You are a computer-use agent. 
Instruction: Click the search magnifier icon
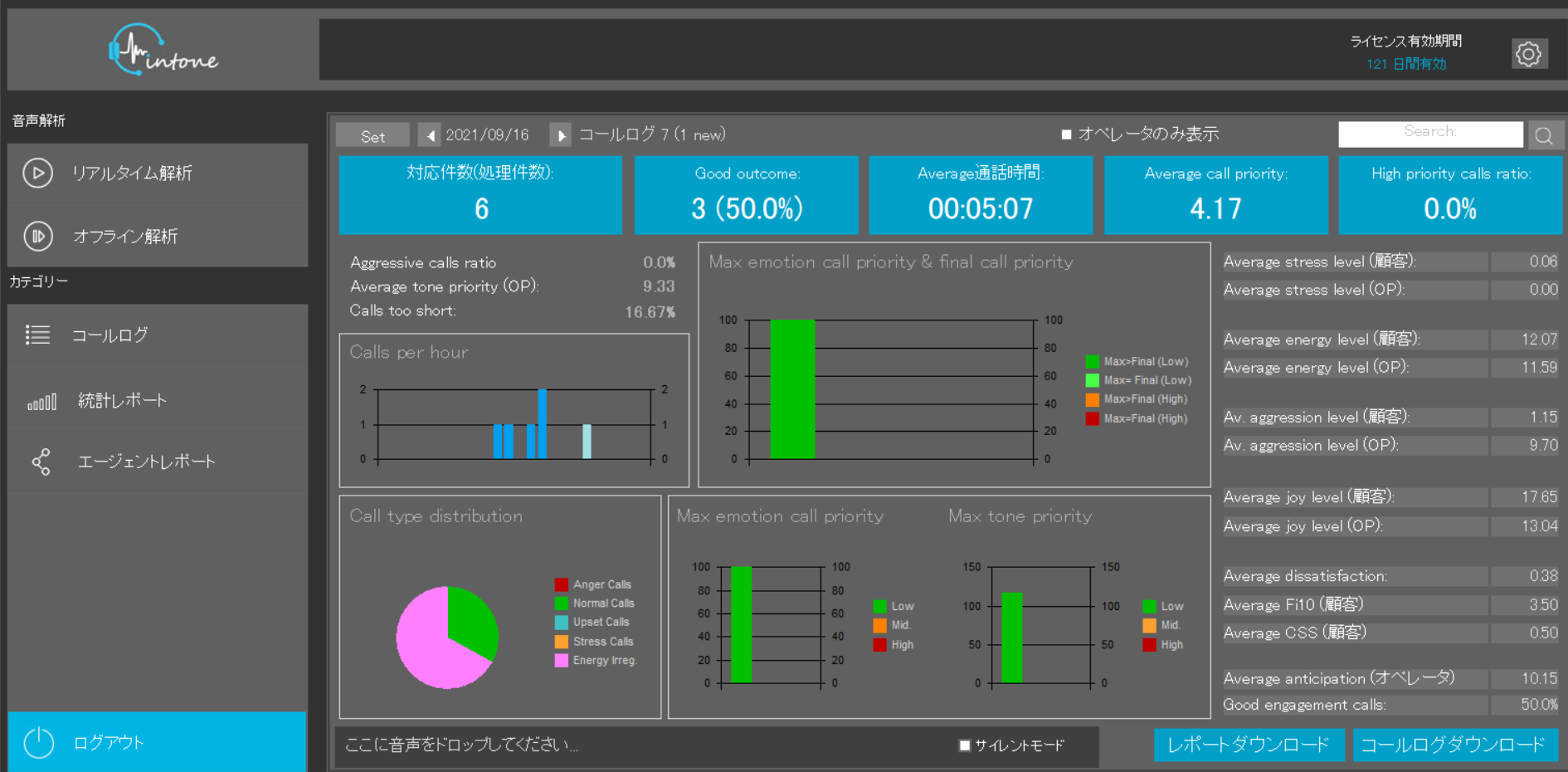1543,135
